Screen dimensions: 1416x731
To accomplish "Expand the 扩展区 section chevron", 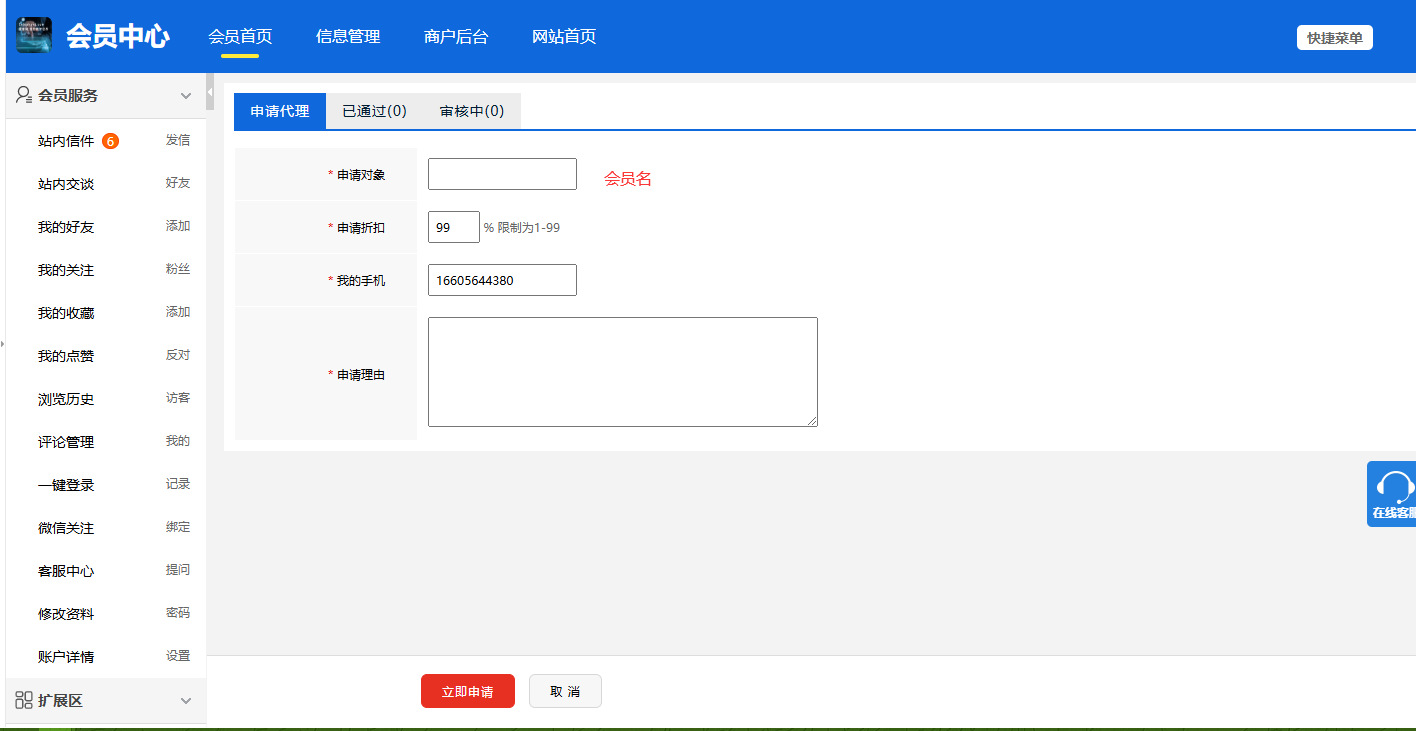I will (x=185, y=701).
